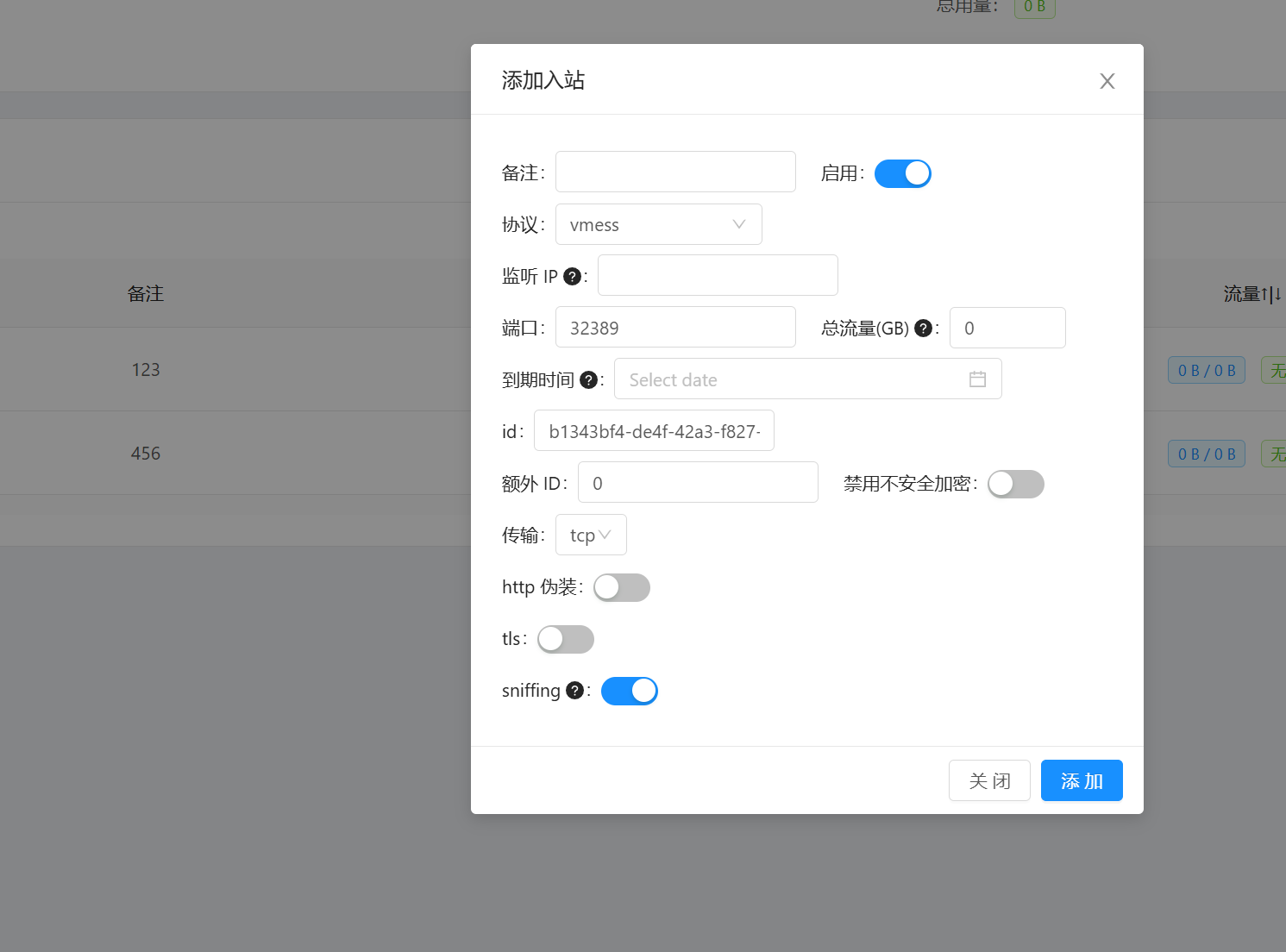
Task: Select the id field containing b1343bf4
Action: click(654, 430)
